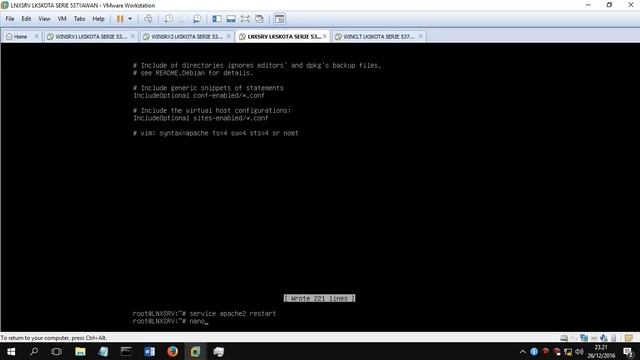Click the Pause/Suspend VM button
640x360 pixels.
120,19
